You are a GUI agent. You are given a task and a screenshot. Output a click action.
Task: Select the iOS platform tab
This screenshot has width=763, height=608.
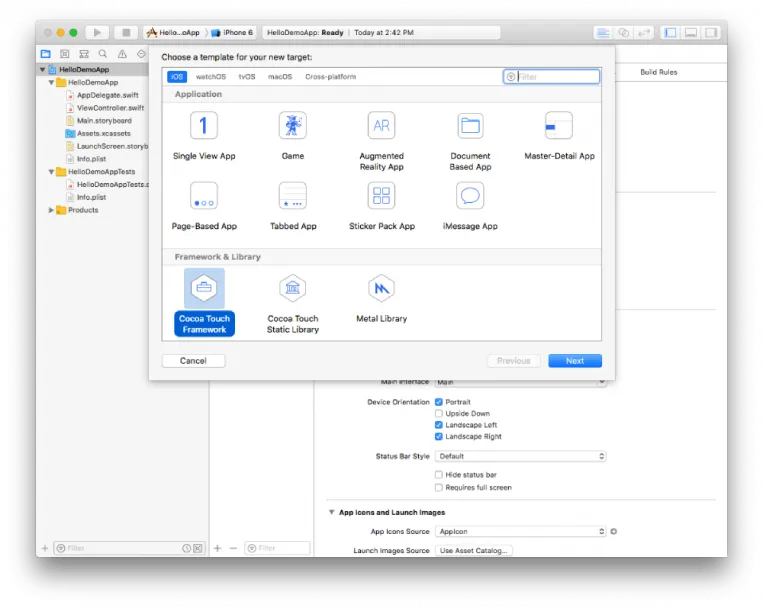tap(177, 77)
